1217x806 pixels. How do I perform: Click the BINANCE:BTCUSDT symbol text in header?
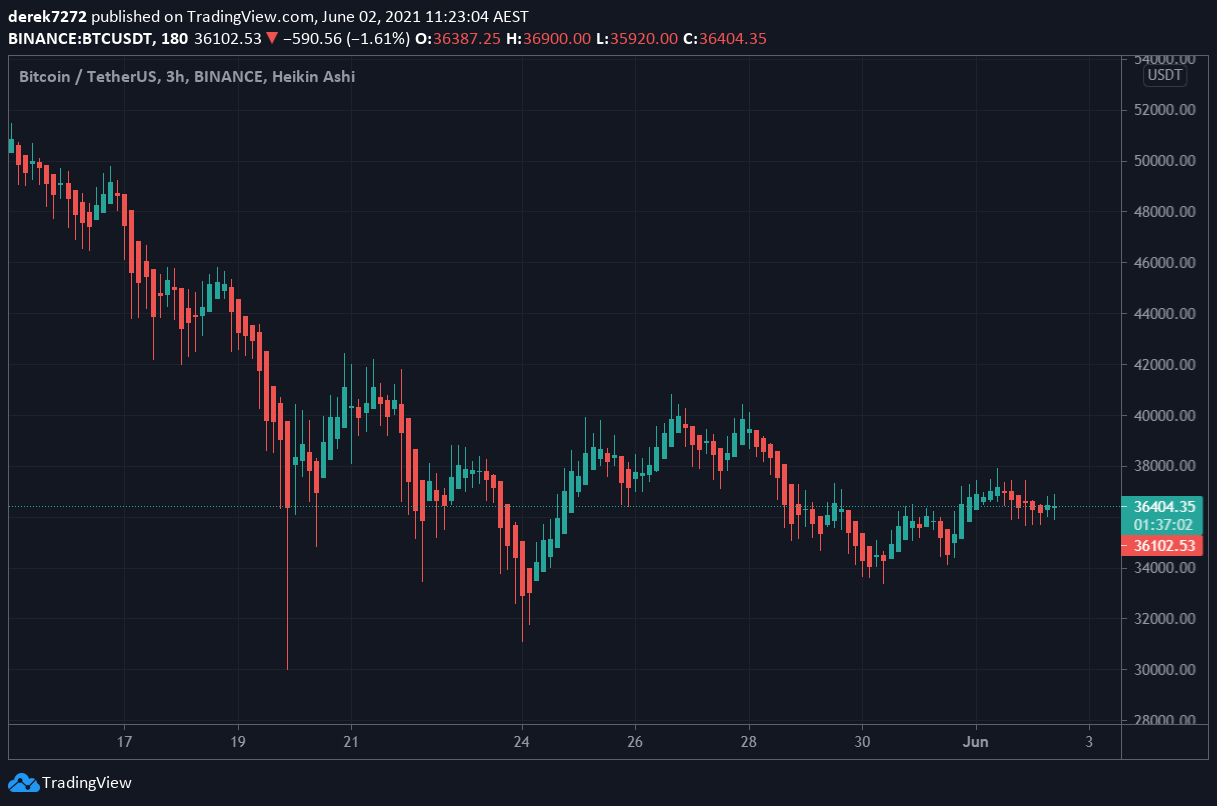coord(82,39)
